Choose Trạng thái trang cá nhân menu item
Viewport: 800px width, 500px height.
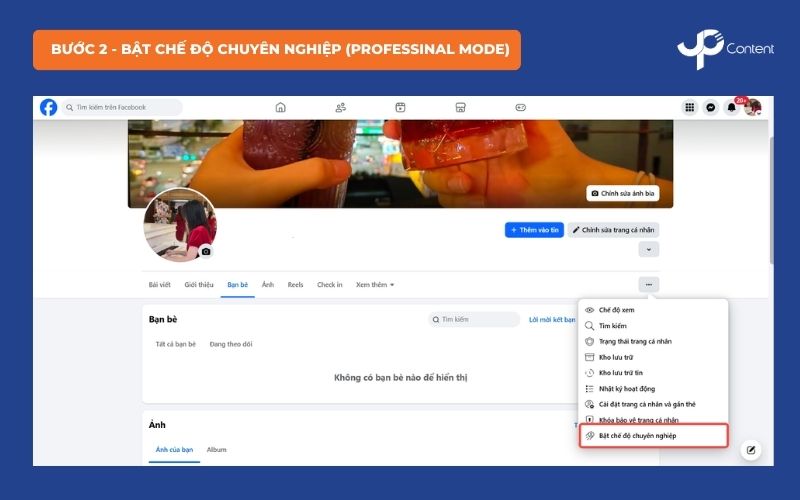coord(653,342)
